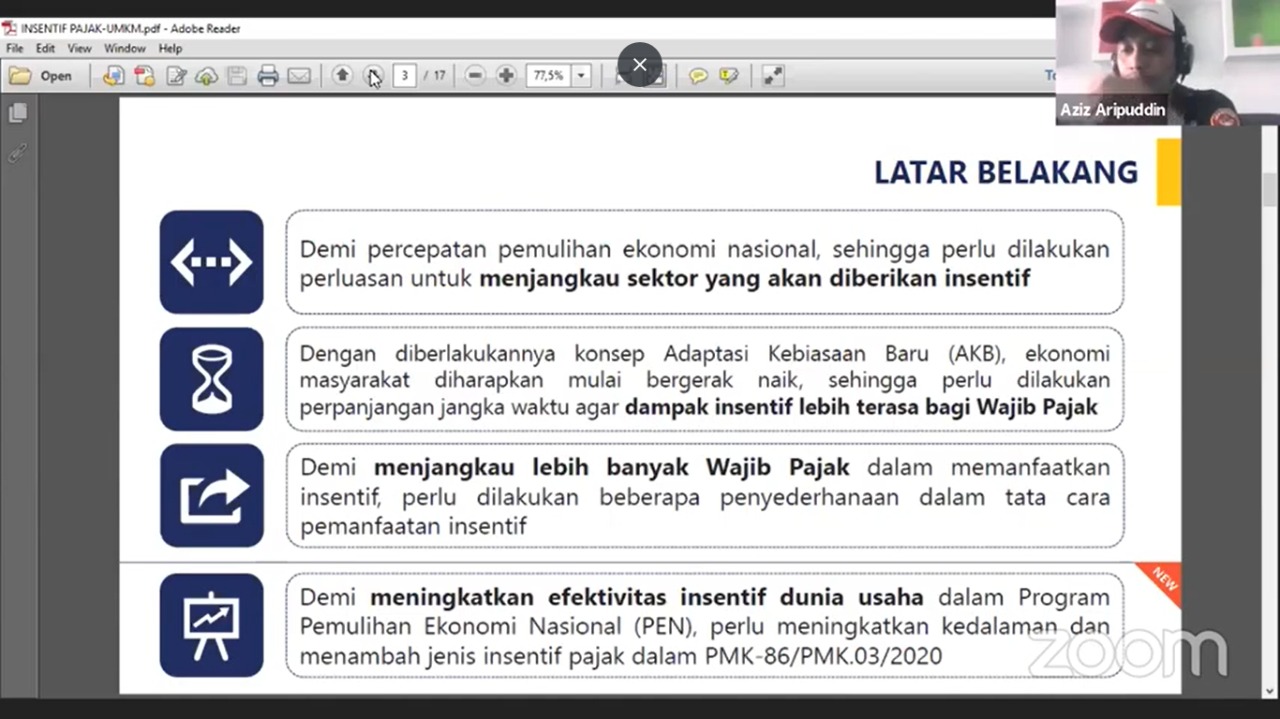Click the Open file button
This screenshot has height=719, width=1280.
point(41,76)
